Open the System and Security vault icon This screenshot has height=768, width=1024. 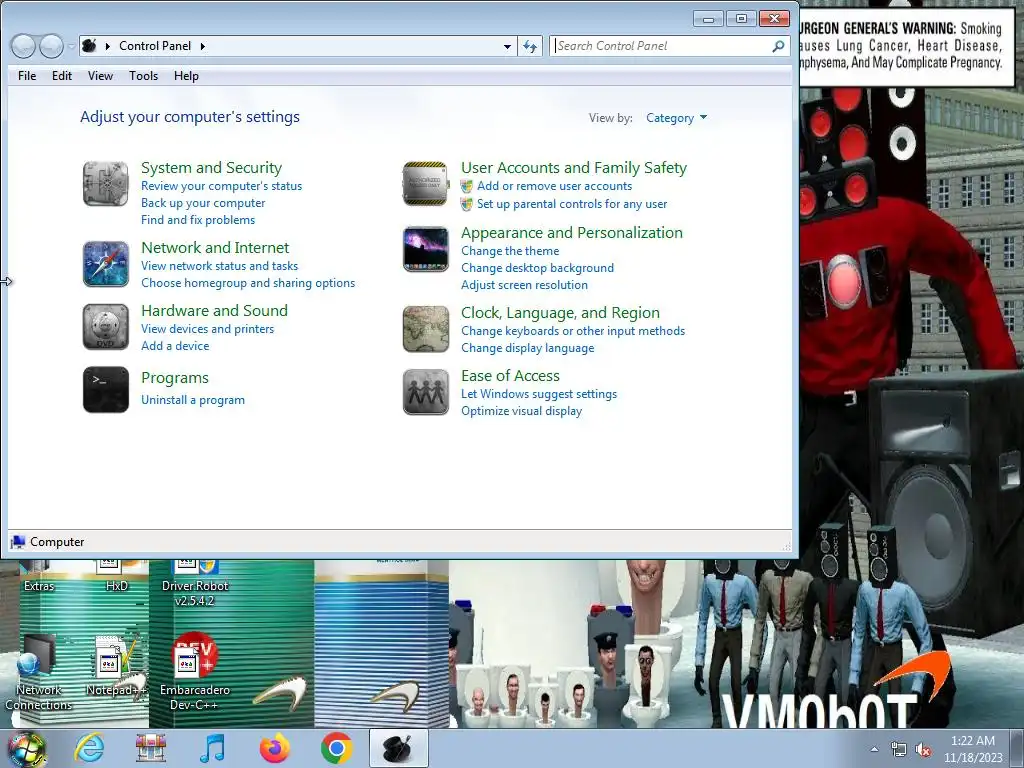coord(106,184)
